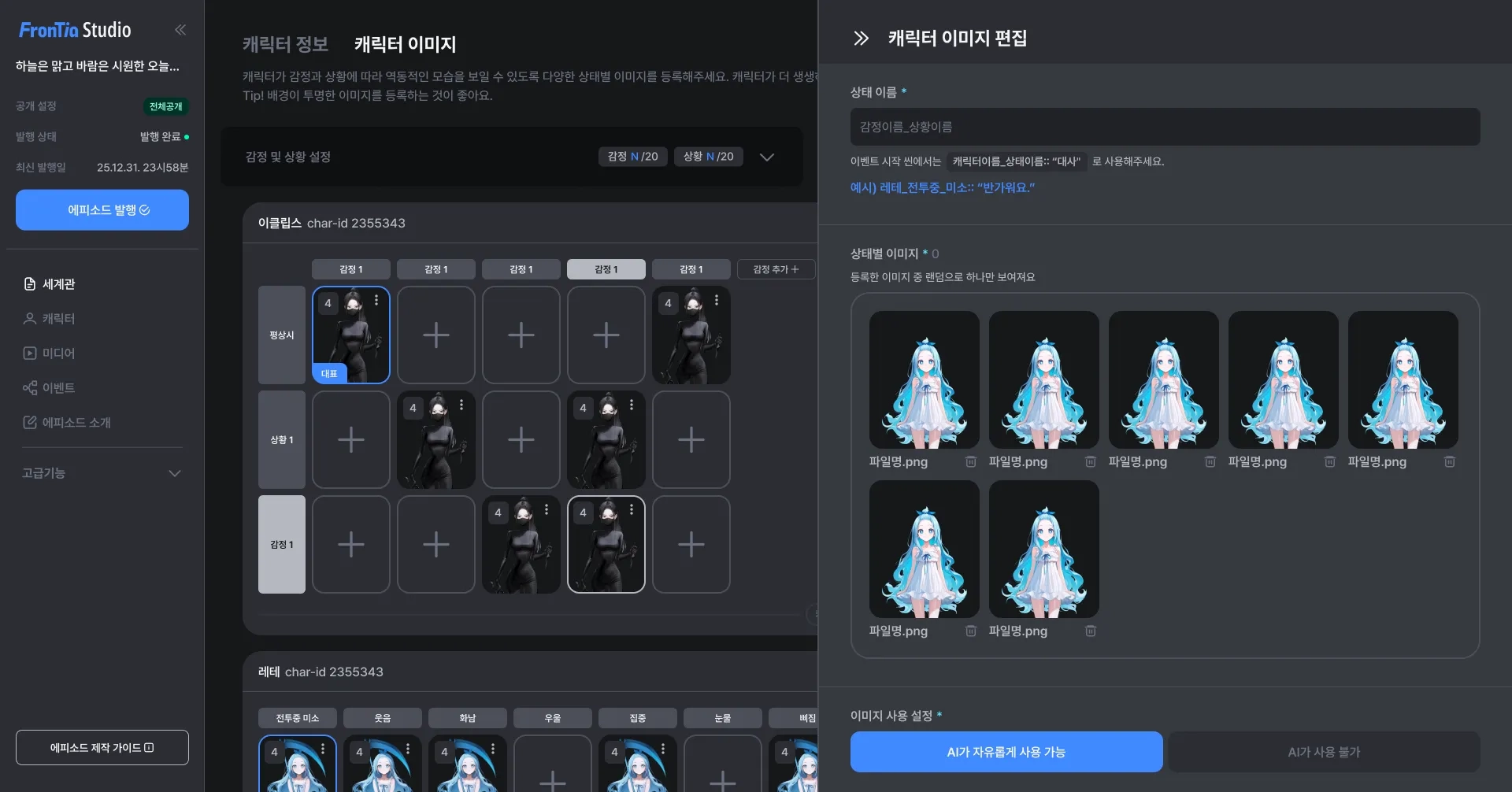Expand 감정 및 상황 설정 section

(766, 157)
